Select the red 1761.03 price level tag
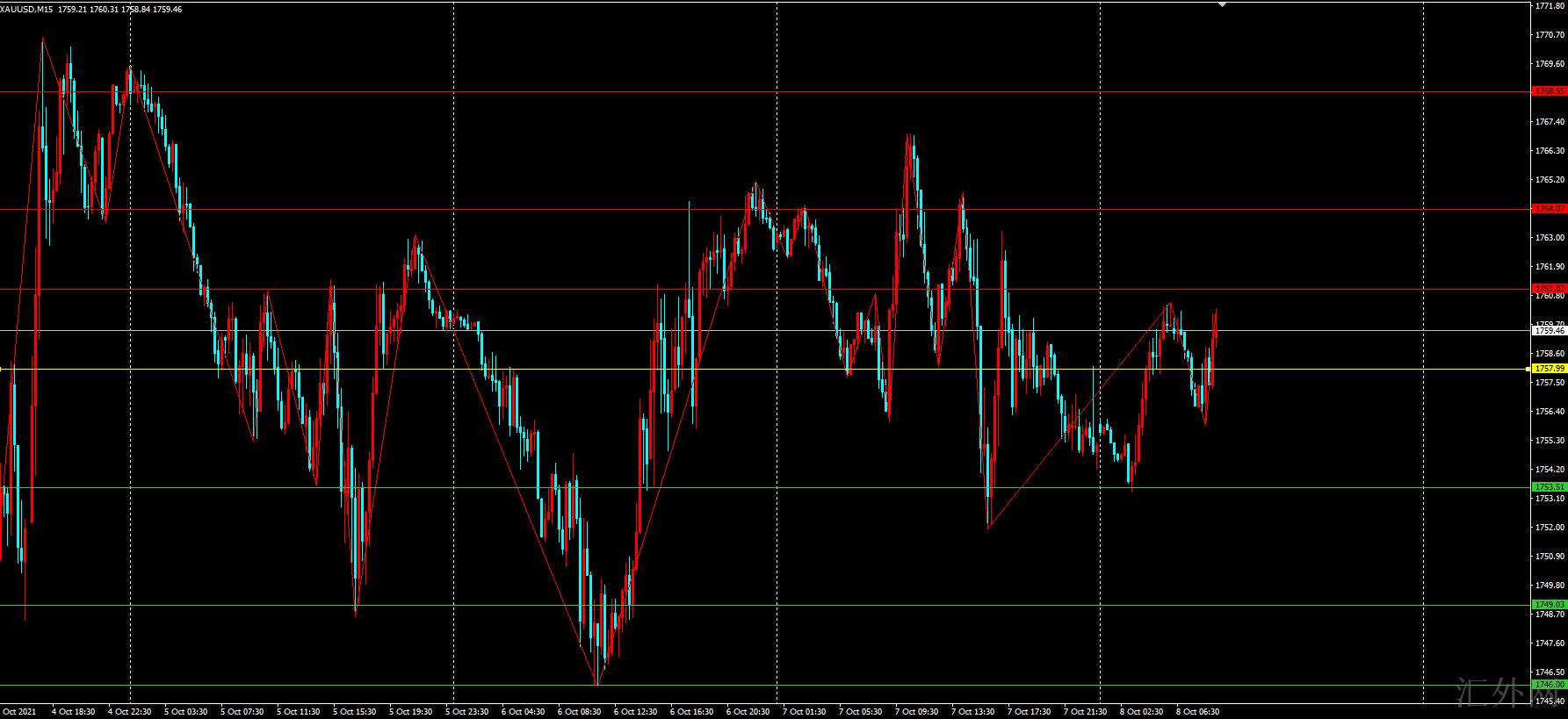Viewport: 1568px width, 719px height. tap(1549, 289)
